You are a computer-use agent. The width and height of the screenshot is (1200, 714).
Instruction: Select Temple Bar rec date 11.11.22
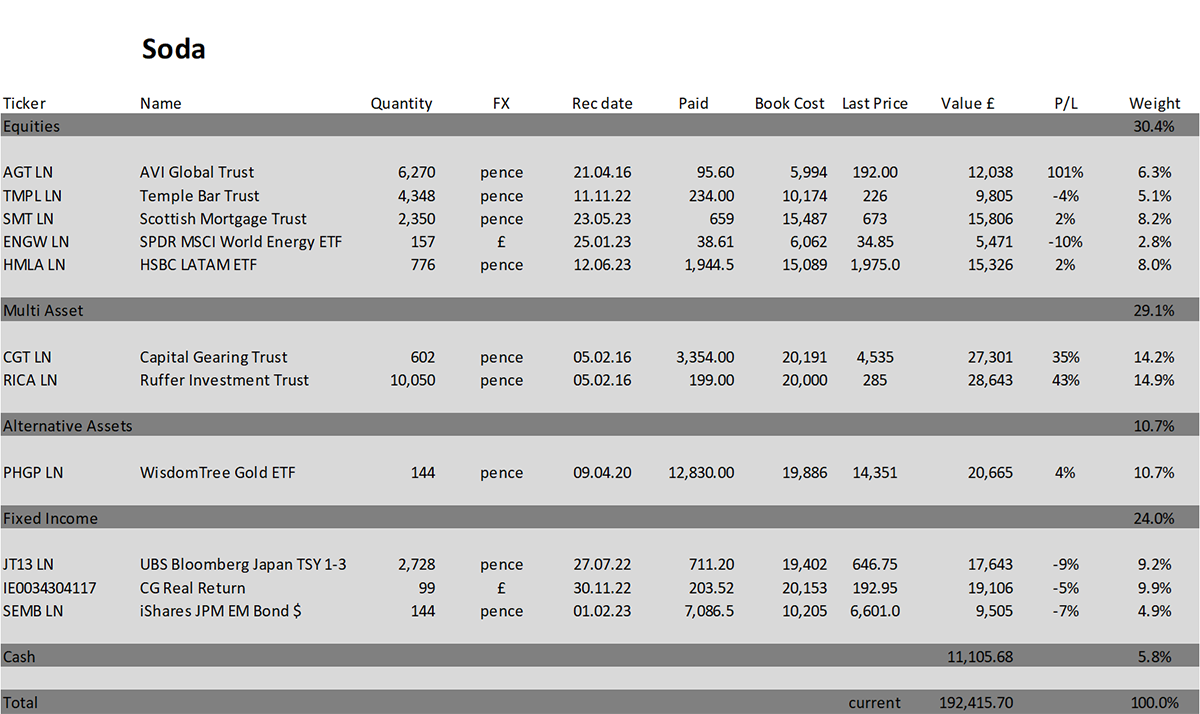pos(602,196)
